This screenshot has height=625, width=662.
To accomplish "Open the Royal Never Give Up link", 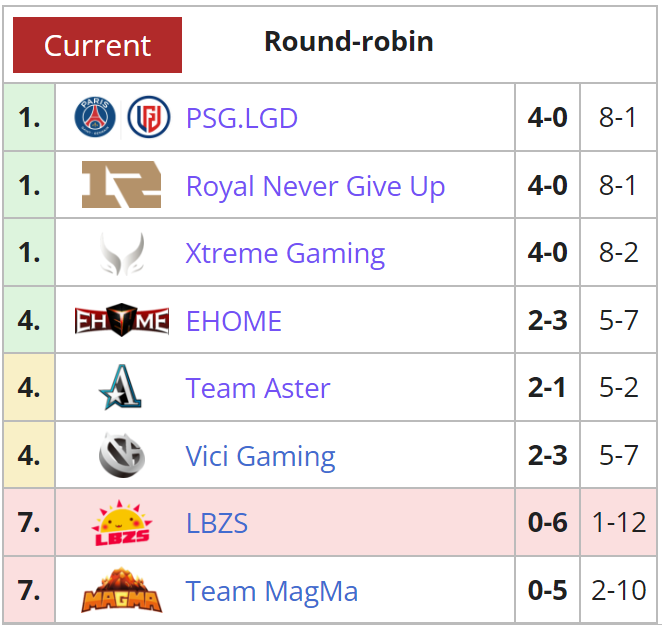I will pyautogui.click(x=315, y=186).
